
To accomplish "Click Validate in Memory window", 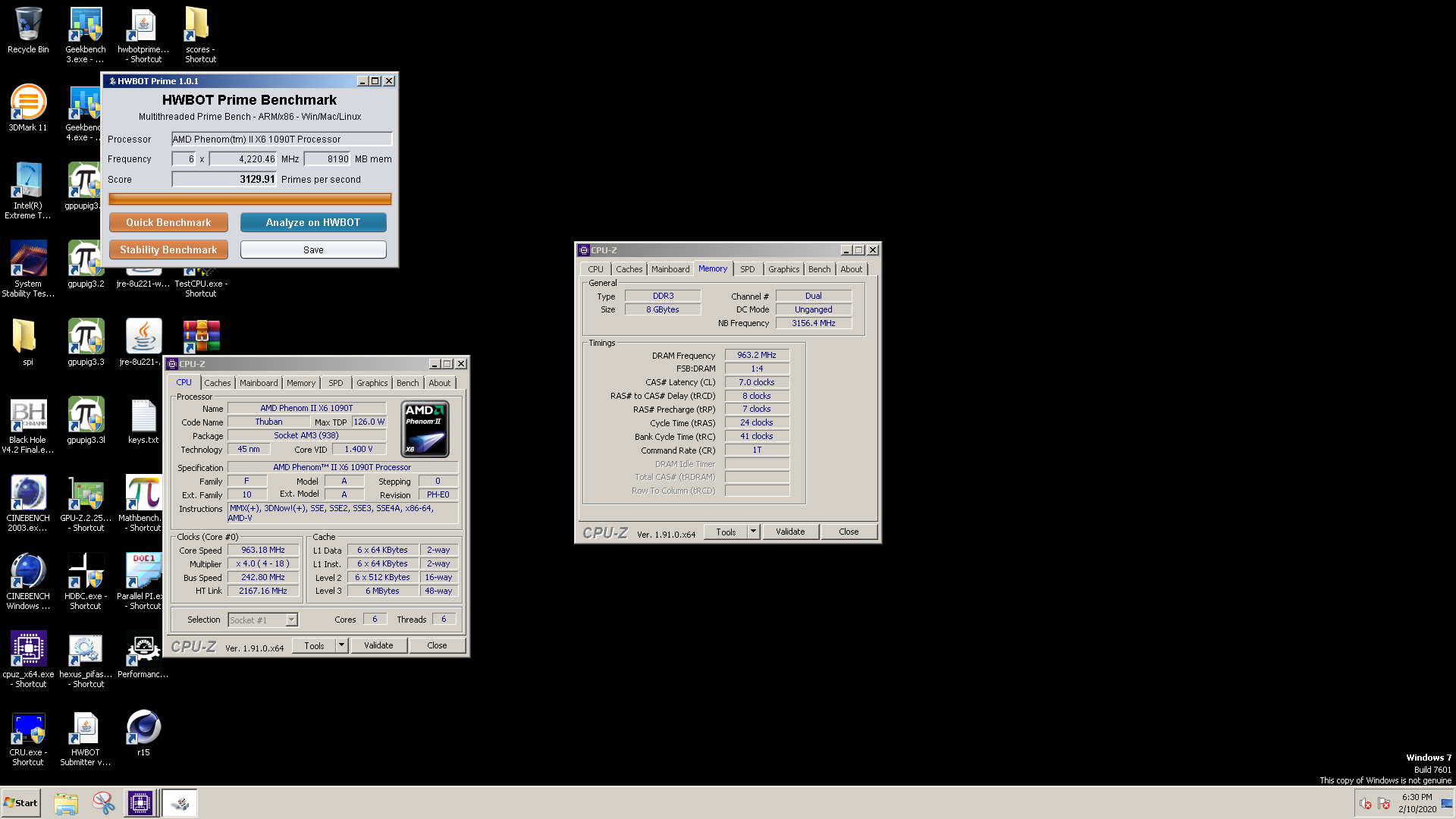I will click(790, 532).
